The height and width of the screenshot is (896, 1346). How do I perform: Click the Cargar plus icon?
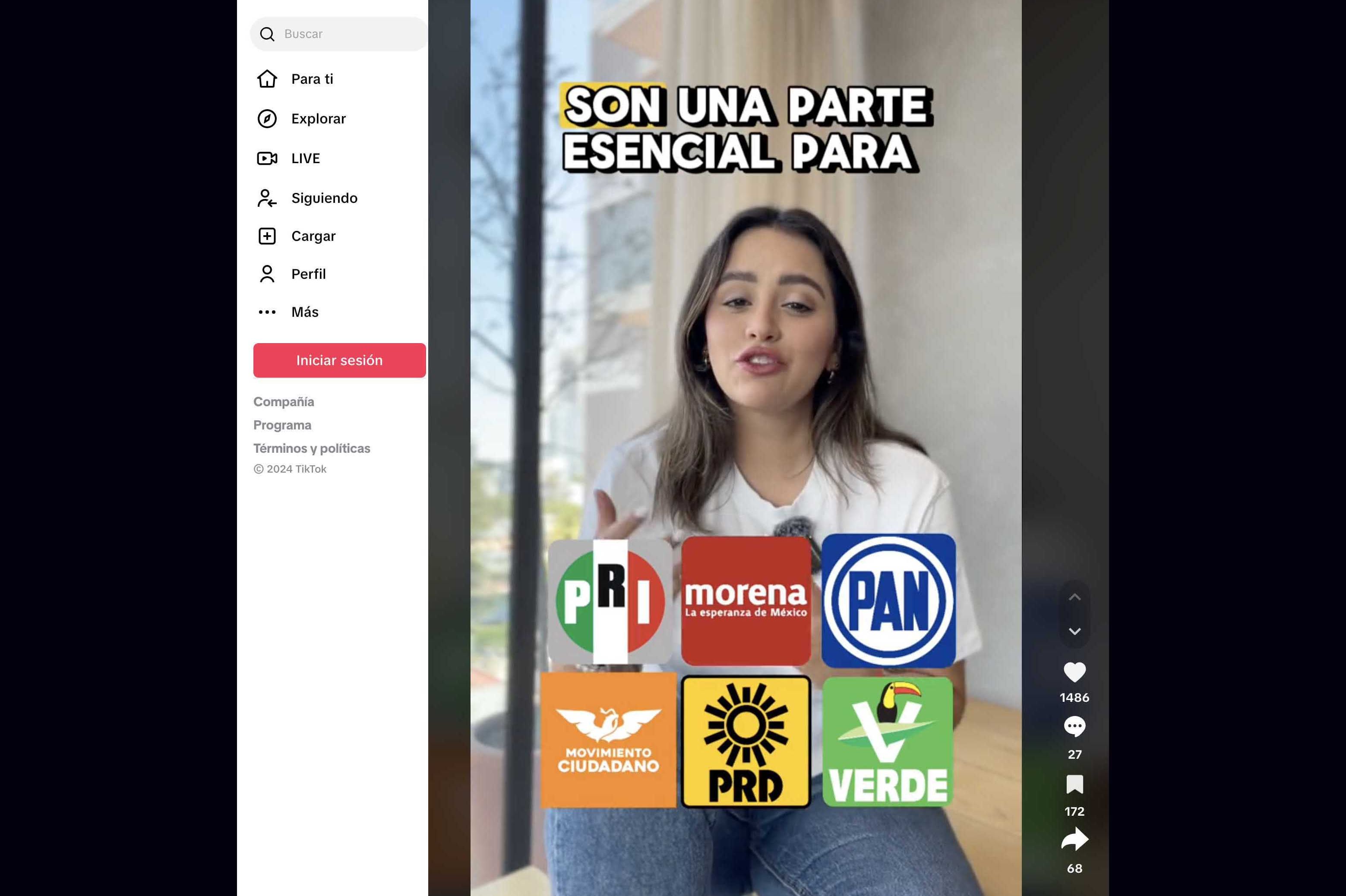coord(267,236)
